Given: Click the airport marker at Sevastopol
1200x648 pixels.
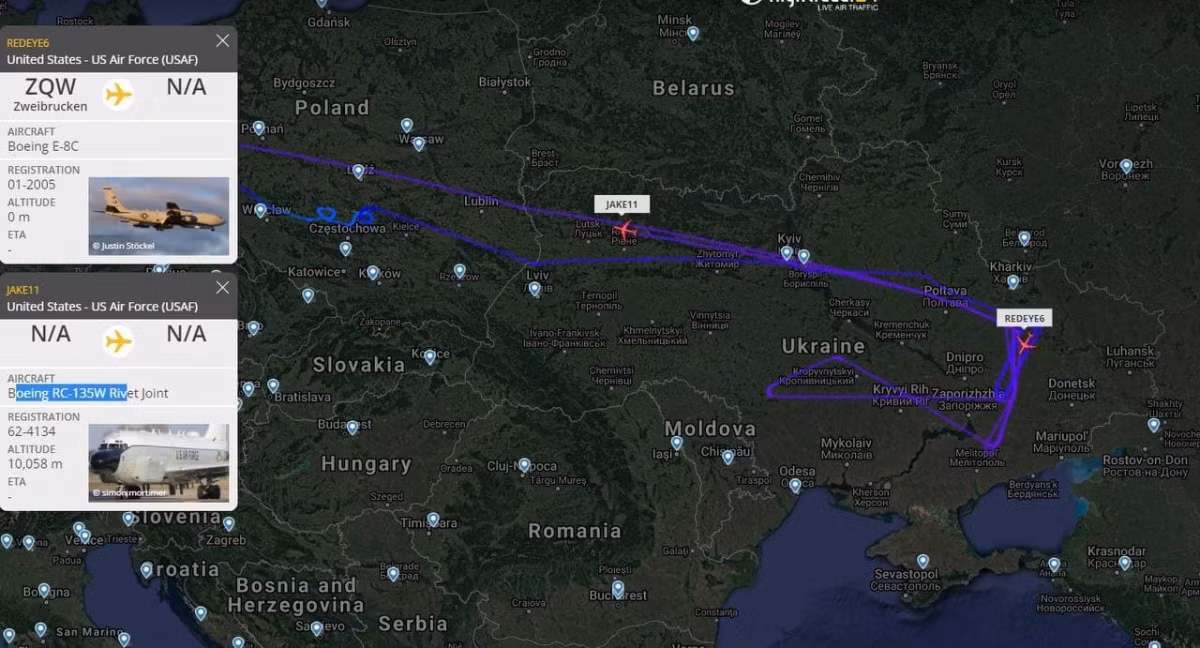Looking at the screenshot, I should click(x=922, y=562).
